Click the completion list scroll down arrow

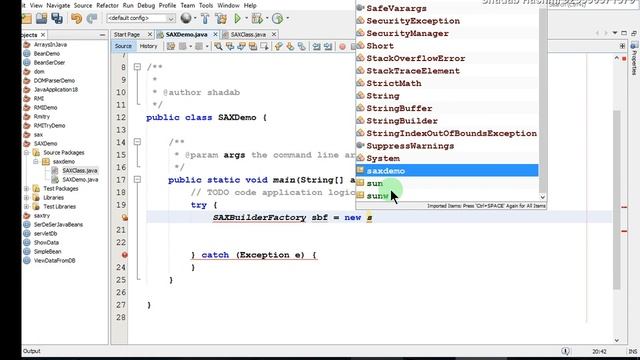point(542,197)
